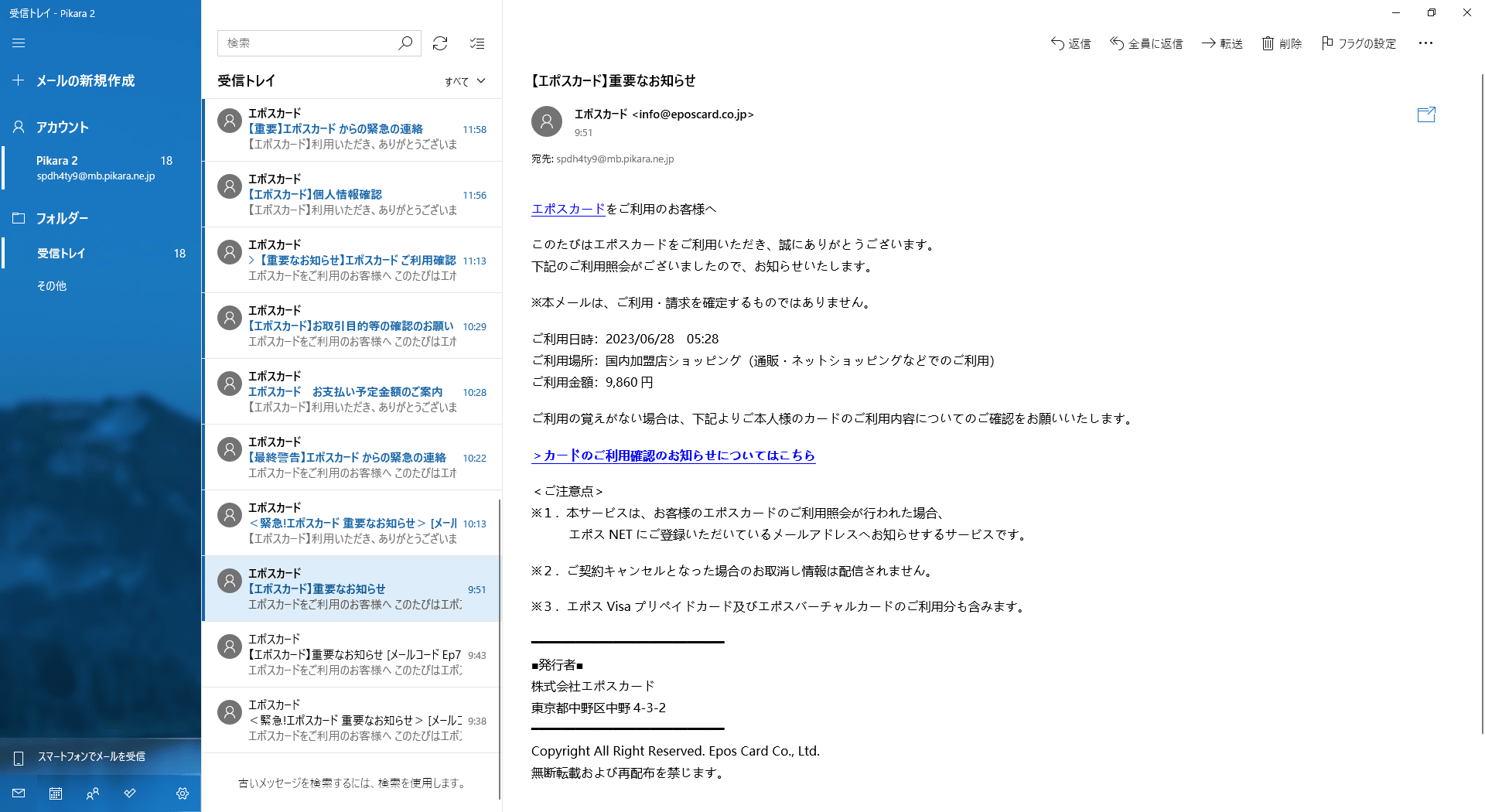Reply to the open email

pos(1070,43)
